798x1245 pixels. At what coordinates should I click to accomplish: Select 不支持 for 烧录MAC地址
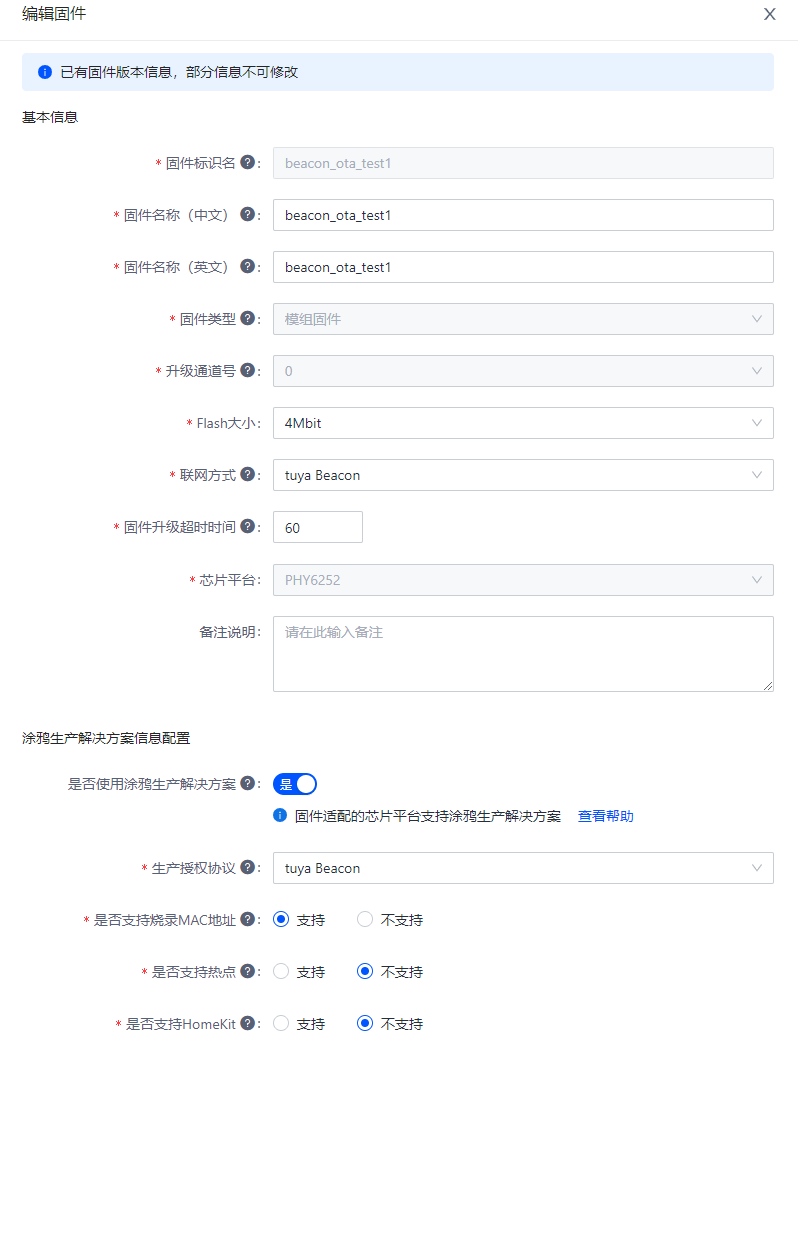(x=390, y=919)
